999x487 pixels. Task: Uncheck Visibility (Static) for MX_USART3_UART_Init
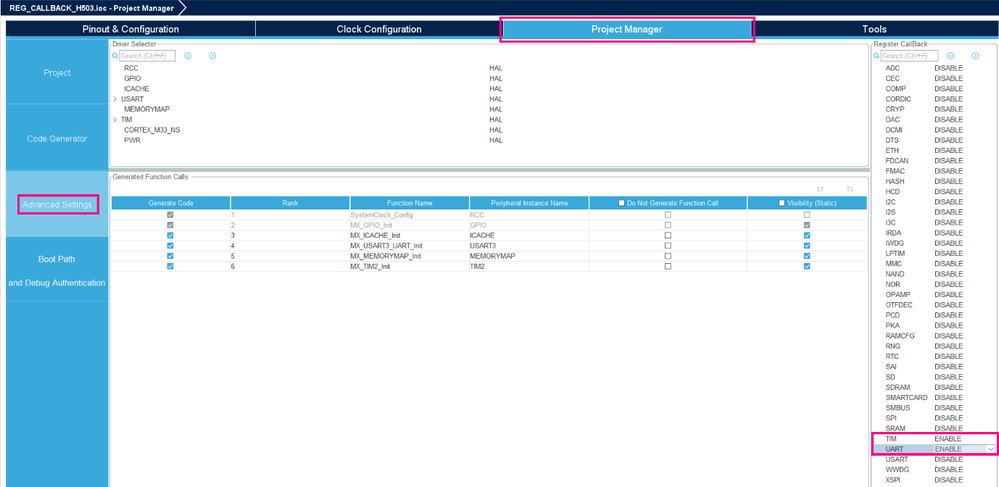point(807,245)
